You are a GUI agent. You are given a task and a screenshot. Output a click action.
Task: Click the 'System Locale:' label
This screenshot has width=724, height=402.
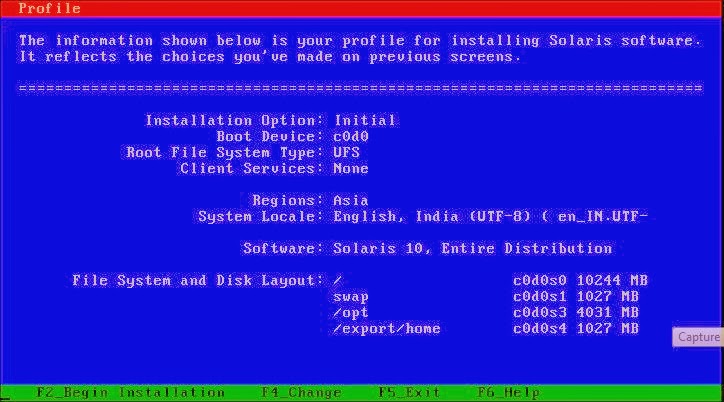(261, 217)
